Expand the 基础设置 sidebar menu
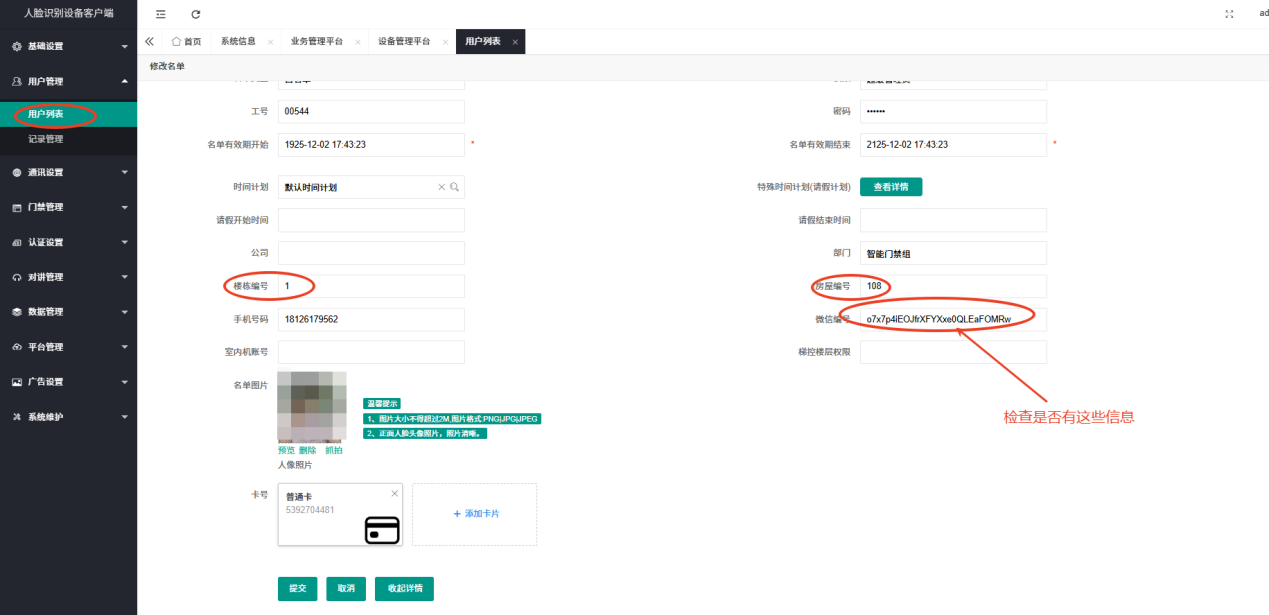 coord(68,46)
